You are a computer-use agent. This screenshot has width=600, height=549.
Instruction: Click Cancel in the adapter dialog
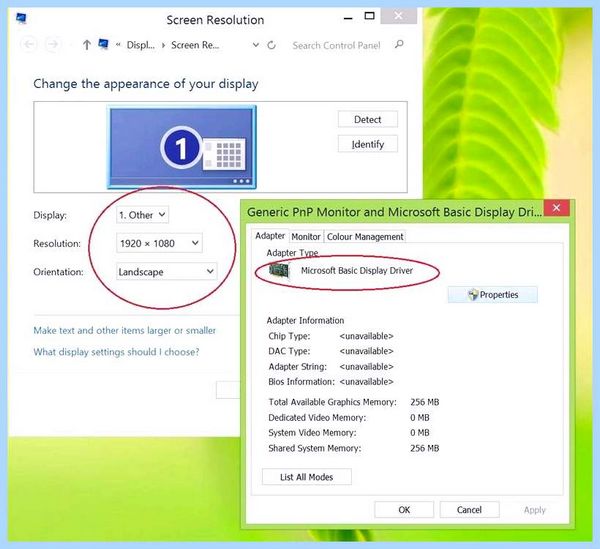pyautogui.click(x=470, y=510)
